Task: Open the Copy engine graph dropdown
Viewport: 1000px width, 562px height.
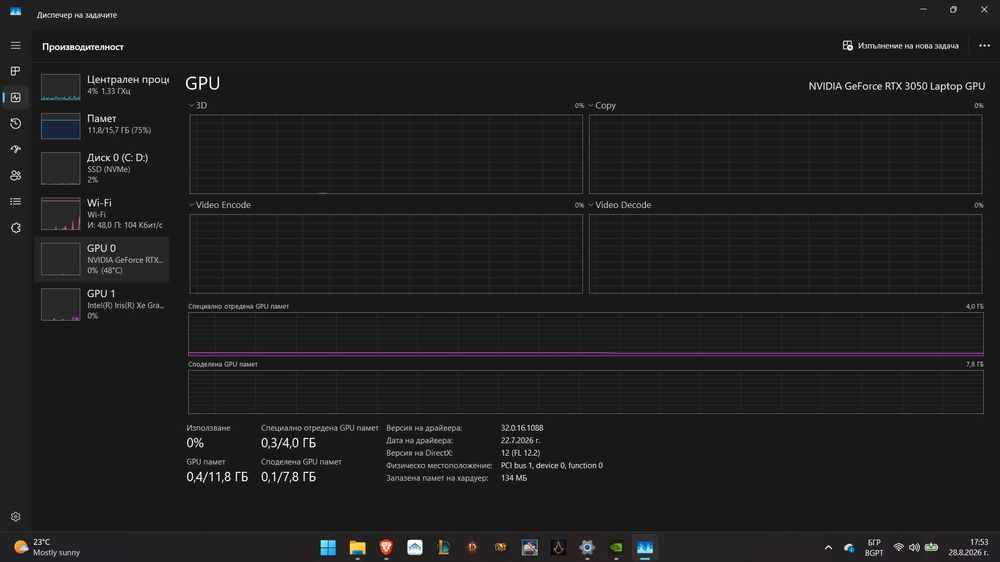Action: coord(602,105)
